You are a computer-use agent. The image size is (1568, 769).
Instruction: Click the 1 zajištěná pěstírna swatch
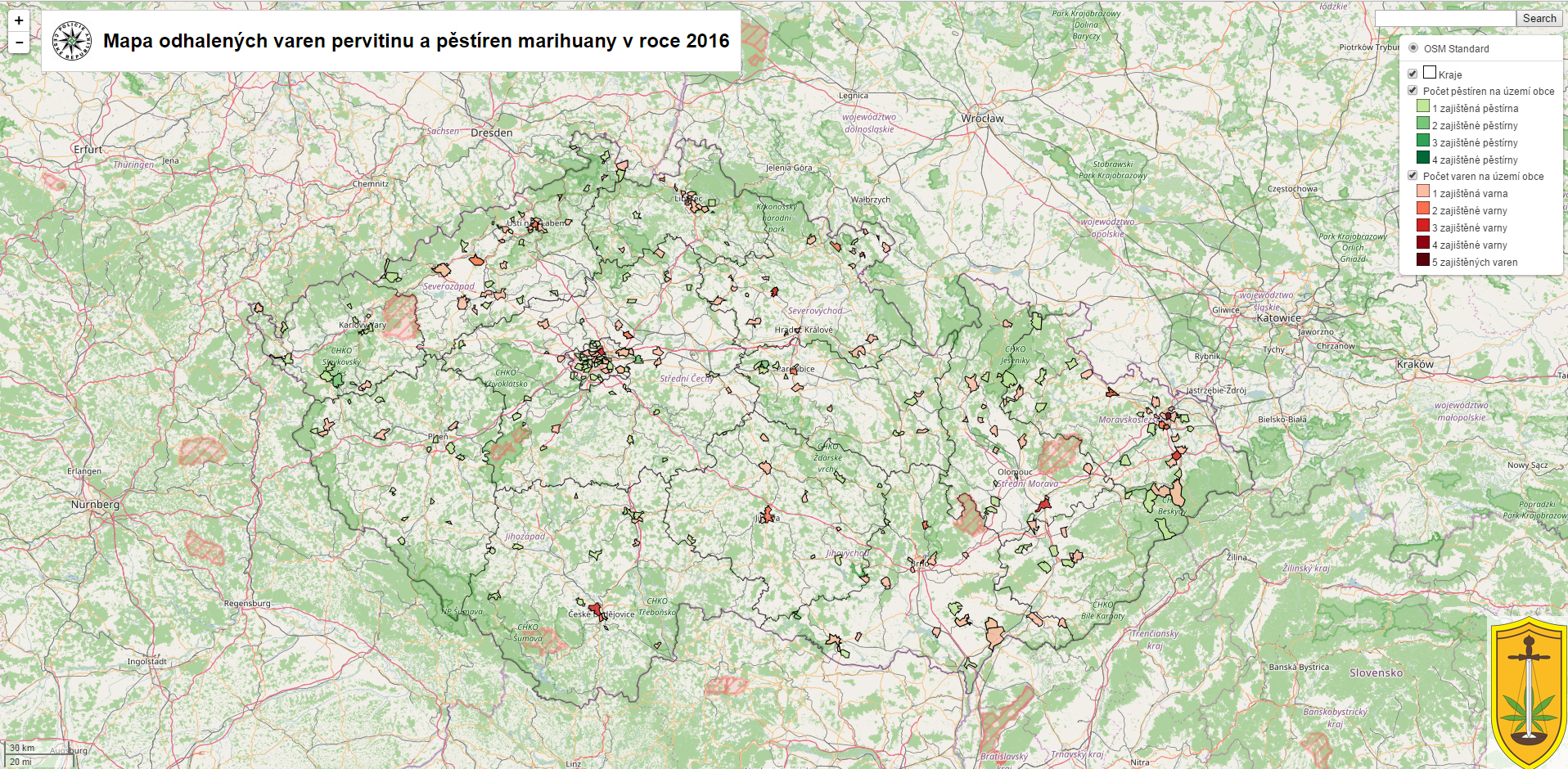(1423, 106)
